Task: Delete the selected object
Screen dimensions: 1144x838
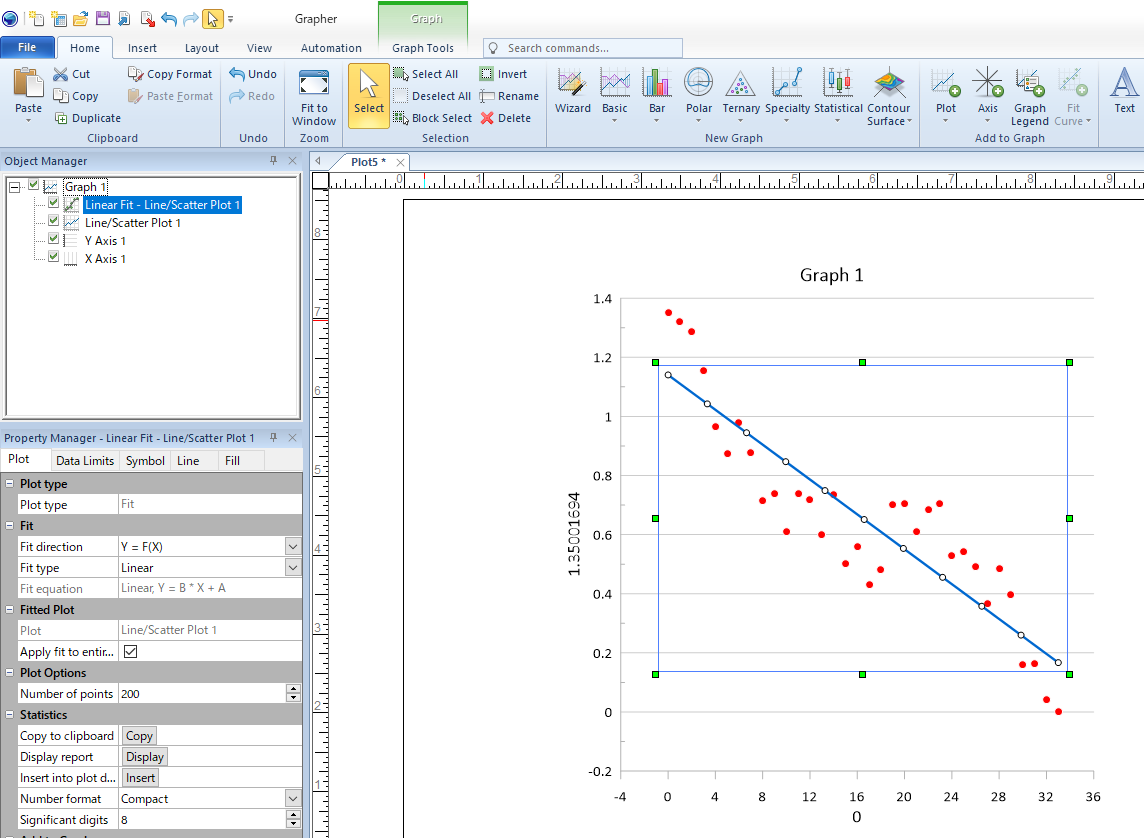Action: (505, 117)
